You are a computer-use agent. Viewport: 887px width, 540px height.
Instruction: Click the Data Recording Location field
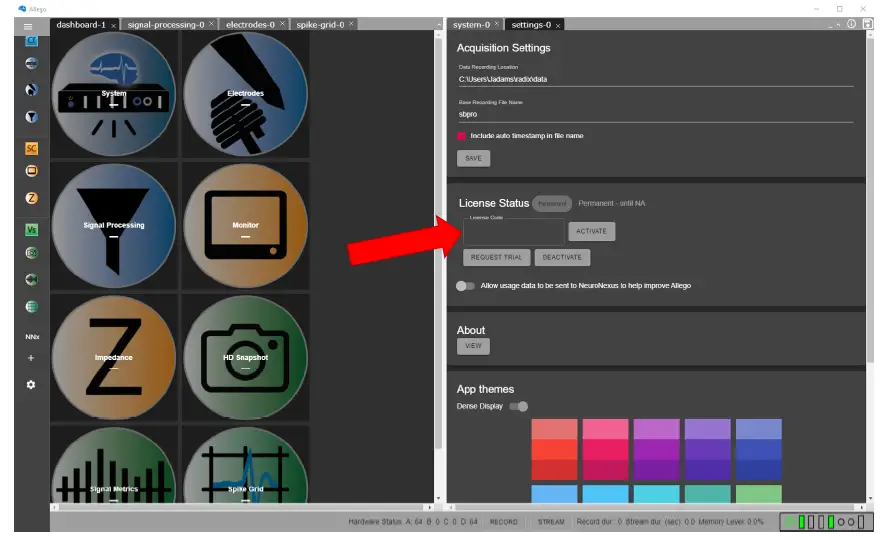pos(656,80)
